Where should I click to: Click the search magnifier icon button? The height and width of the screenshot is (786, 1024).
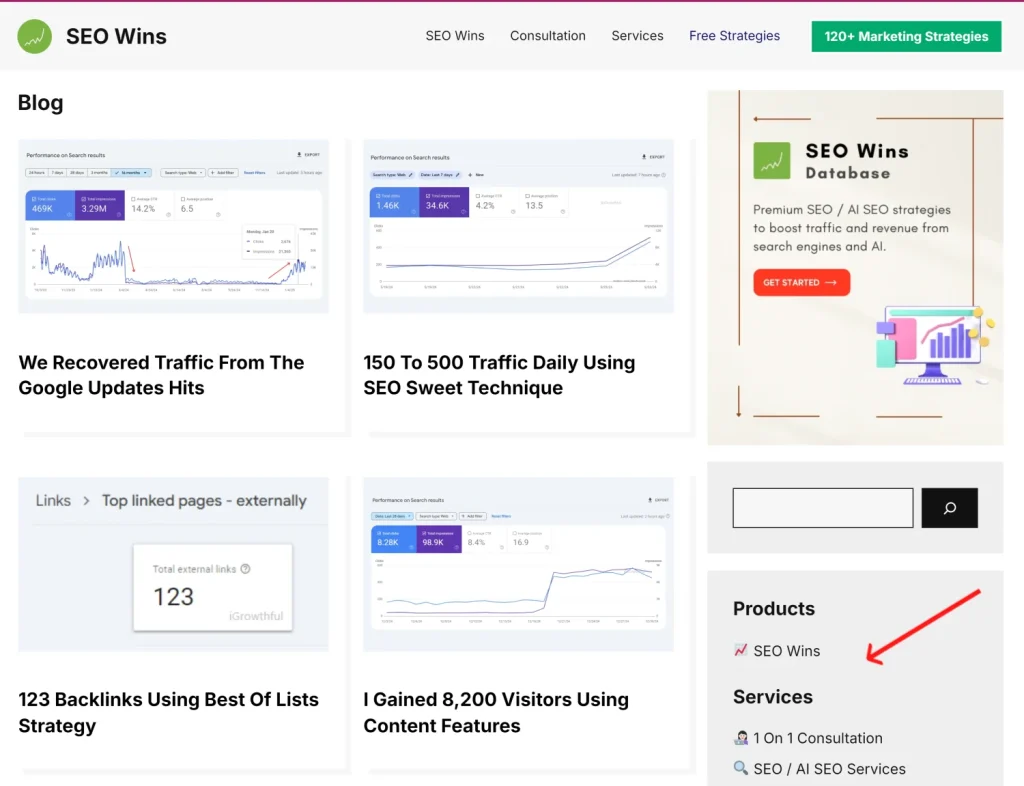point(948,508)
